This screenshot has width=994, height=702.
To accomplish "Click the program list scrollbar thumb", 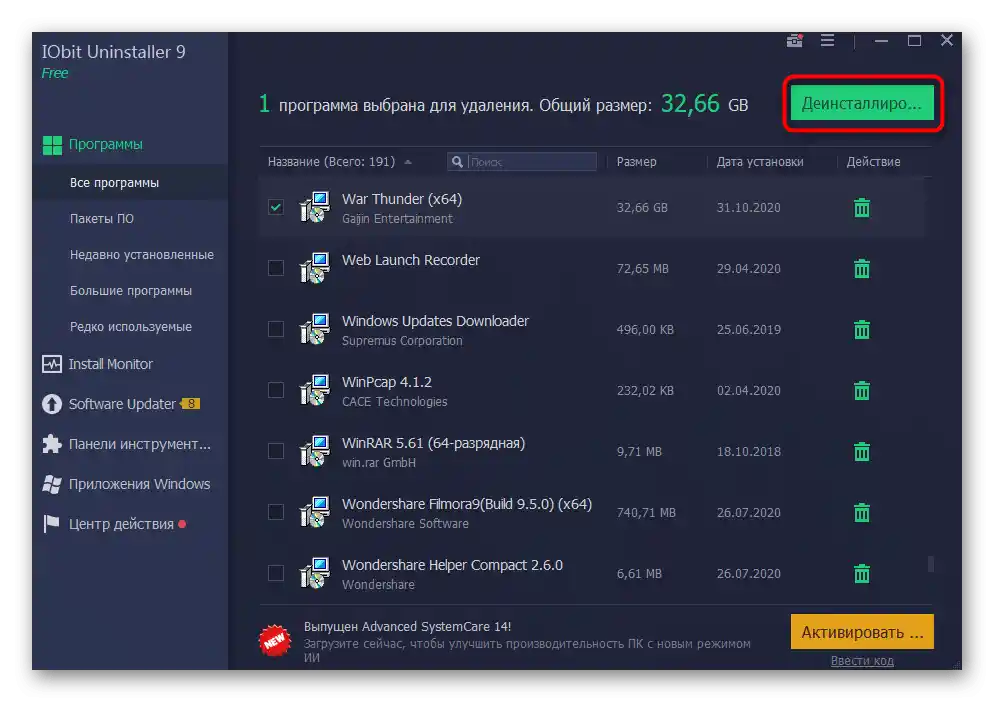I will pyautogui.click(x=931, y=564).
